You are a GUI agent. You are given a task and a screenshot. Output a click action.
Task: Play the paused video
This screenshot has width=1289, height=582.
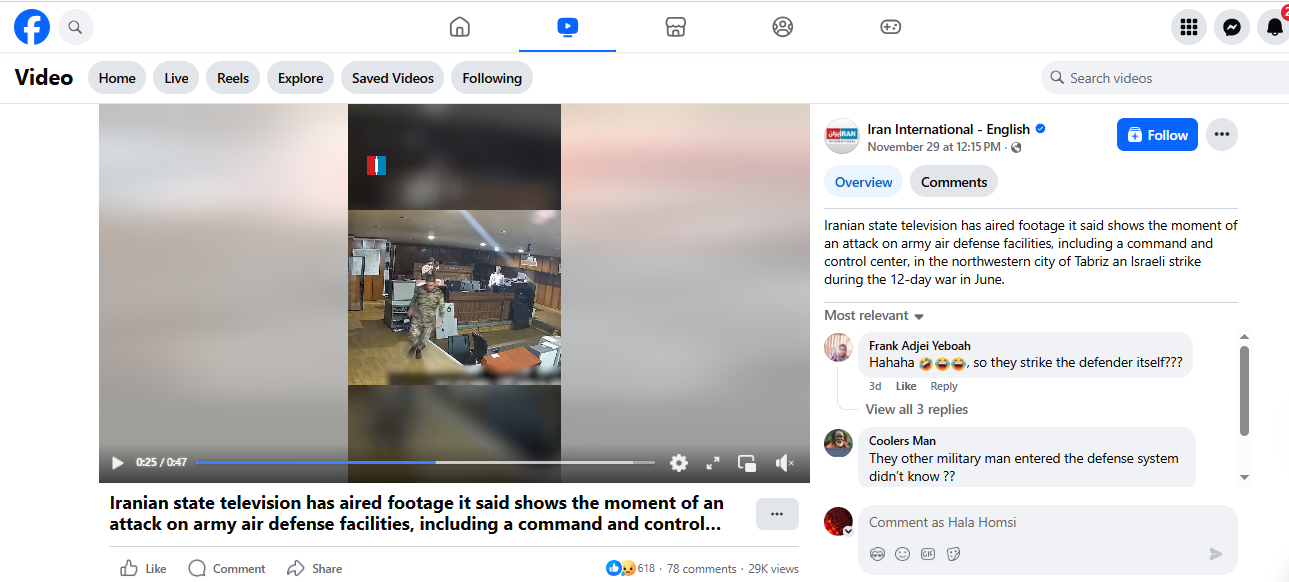118,463
